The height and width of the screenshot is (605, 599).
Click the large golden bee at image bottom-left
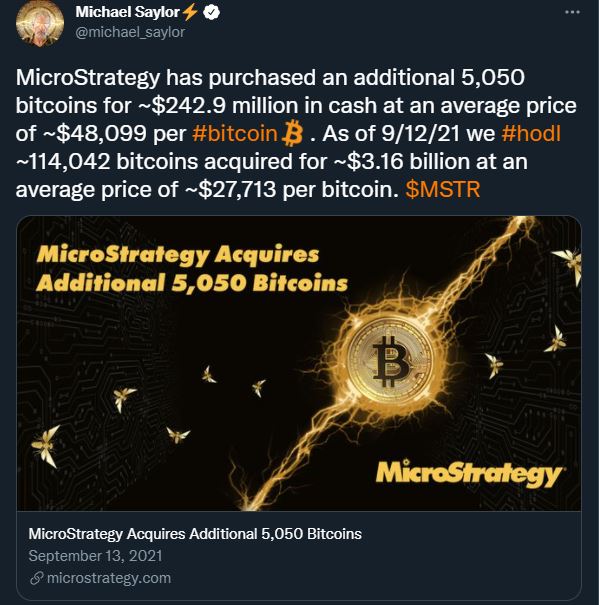click(46, 446)
